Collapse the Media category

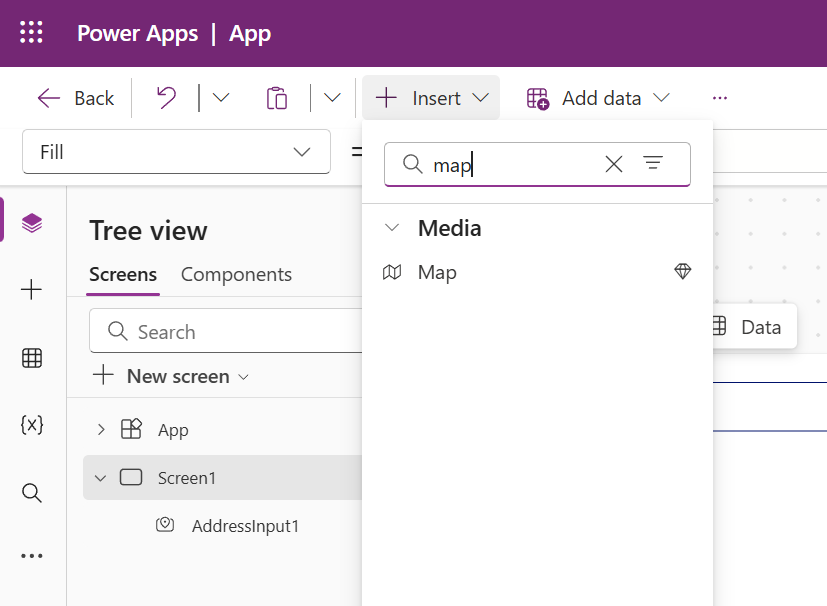392,228
